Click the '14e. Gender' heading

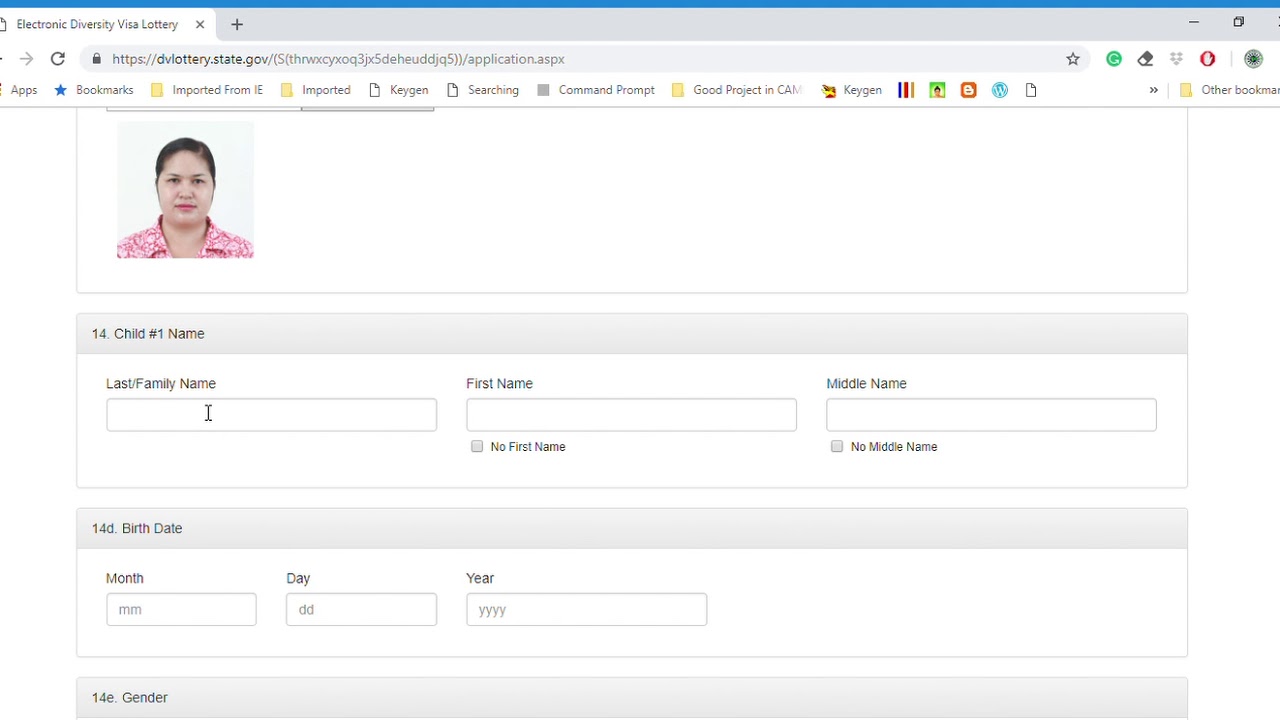(x=130, y=697)
